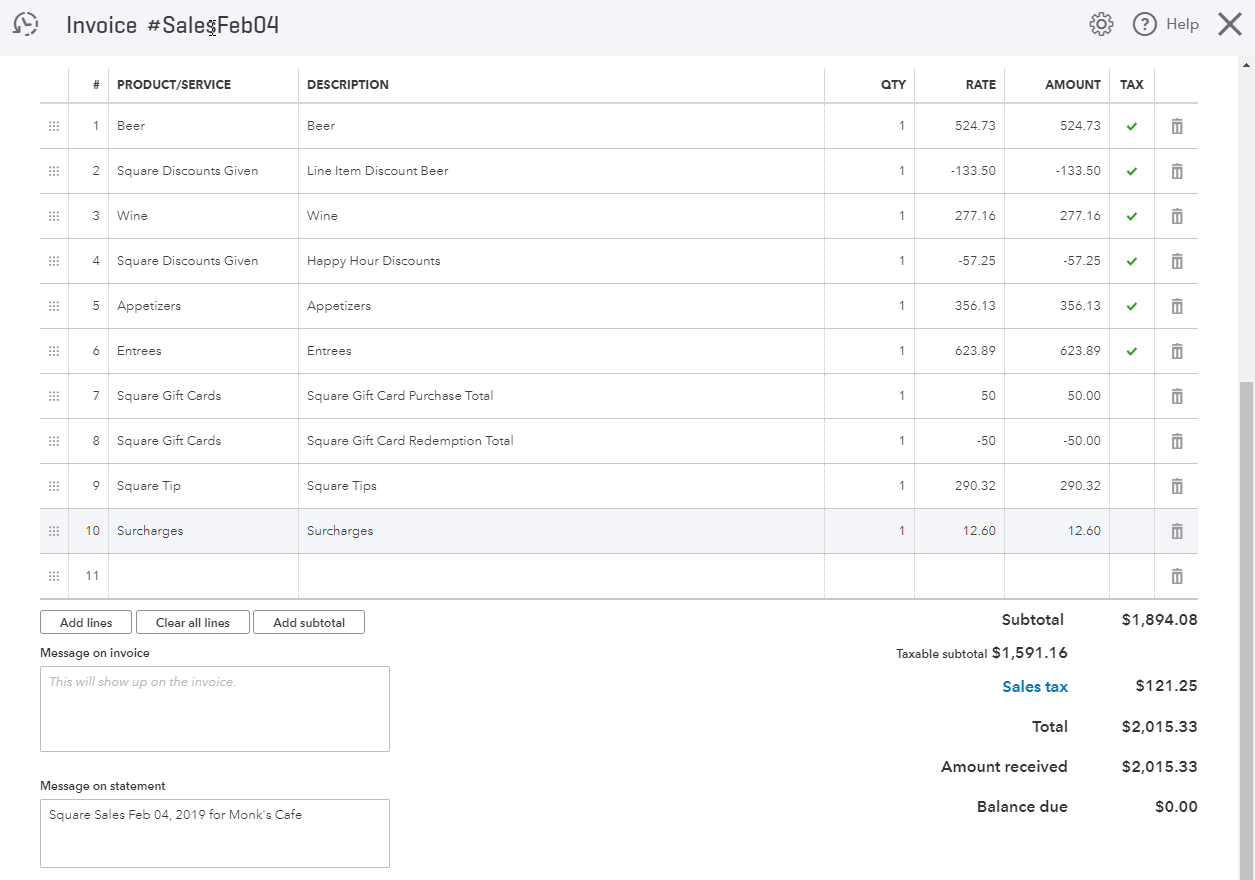This screenshot has width=1255, height=880.
Task: Click the empty product cell in row 11
Action: [x=203, y=576]
